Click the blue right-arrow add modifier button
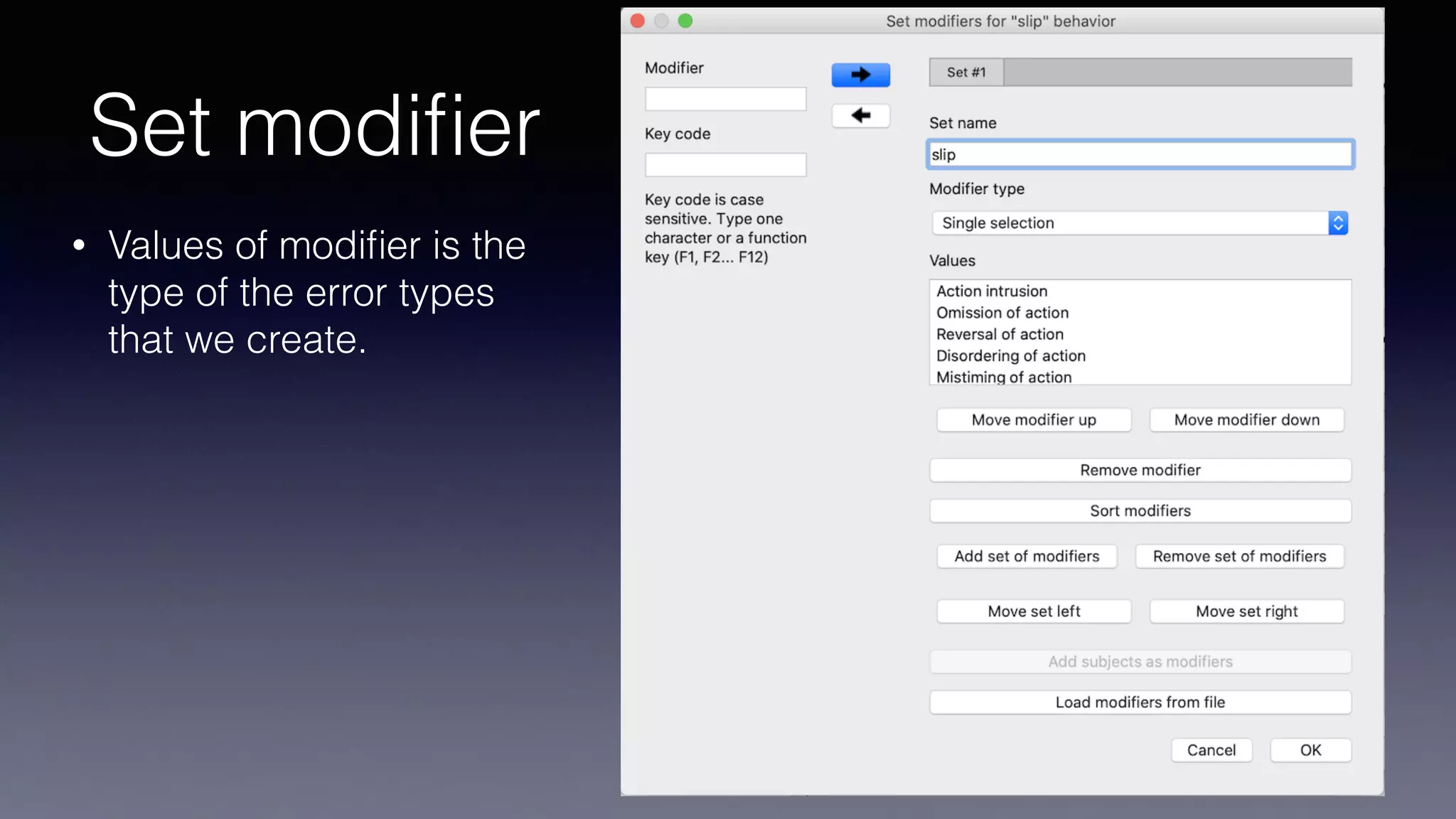Viewport: 1456px width, 819px height. (860, 75)
